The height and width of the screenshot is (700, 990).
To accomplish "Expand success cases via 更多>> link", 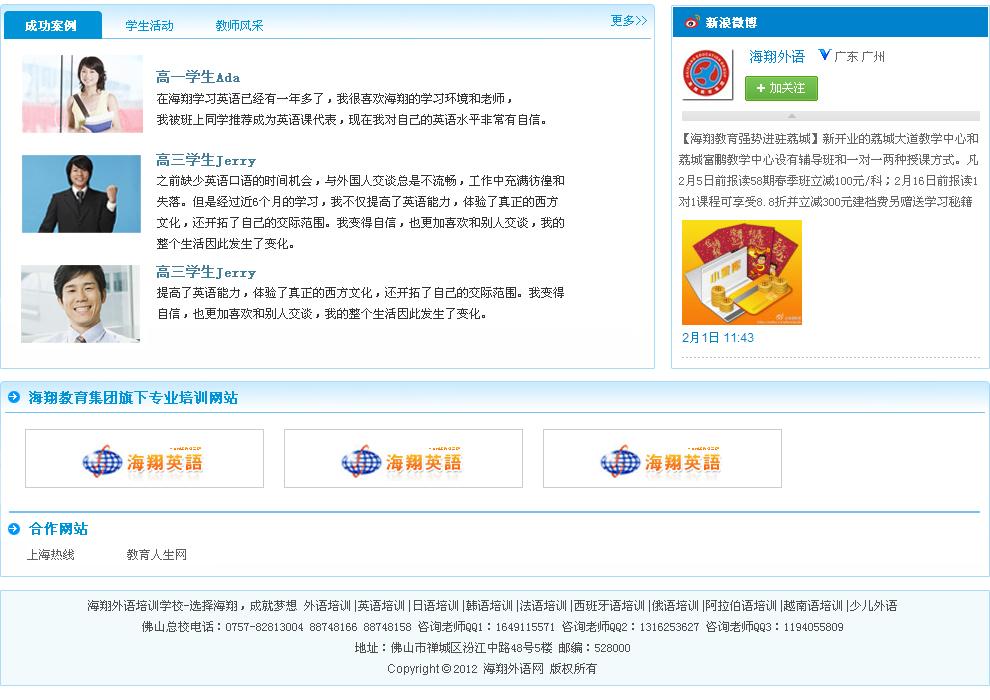I will [629, 21].
